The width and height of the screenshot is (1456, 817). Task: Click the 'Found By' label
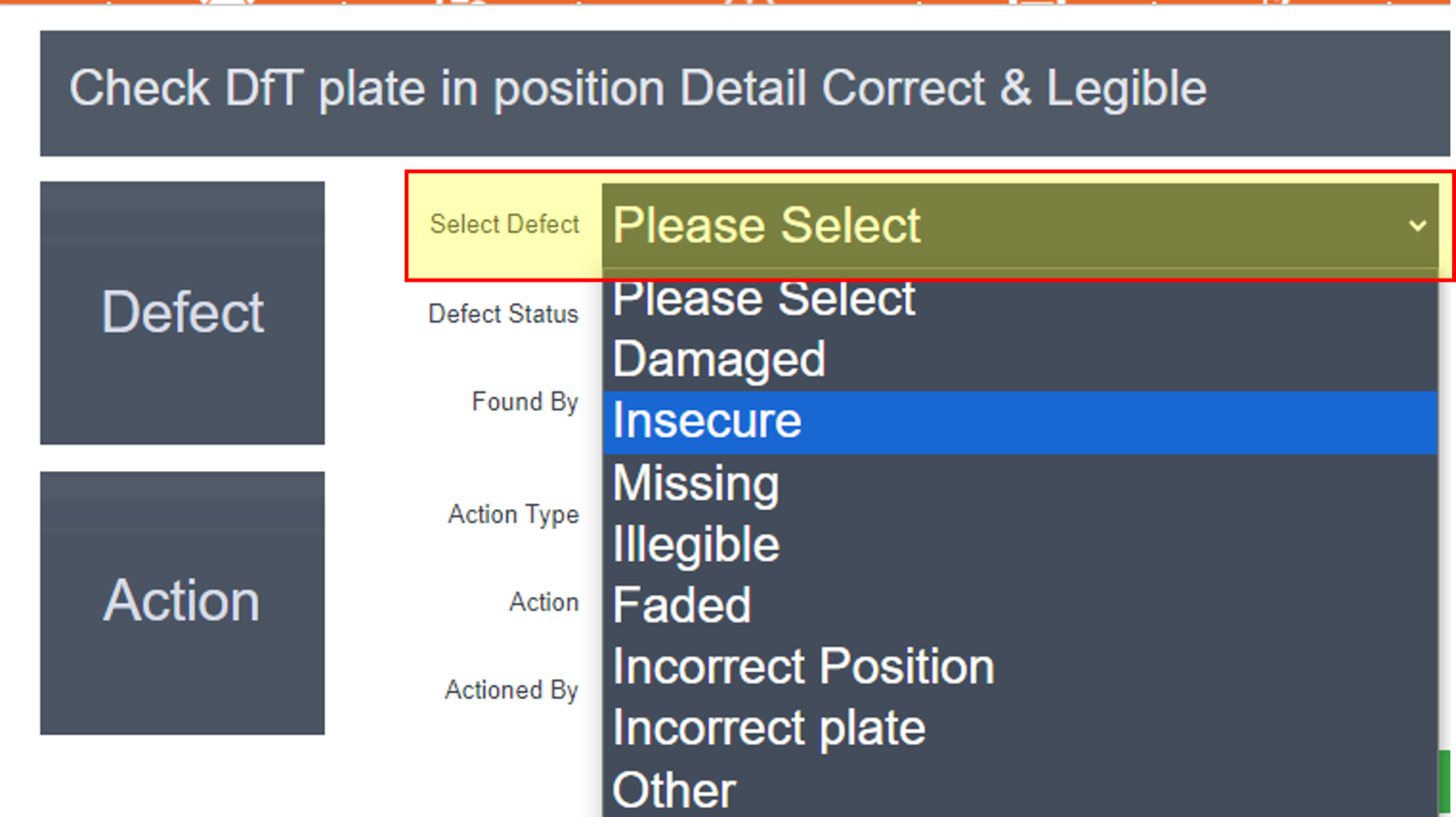(x=525, y=402)
